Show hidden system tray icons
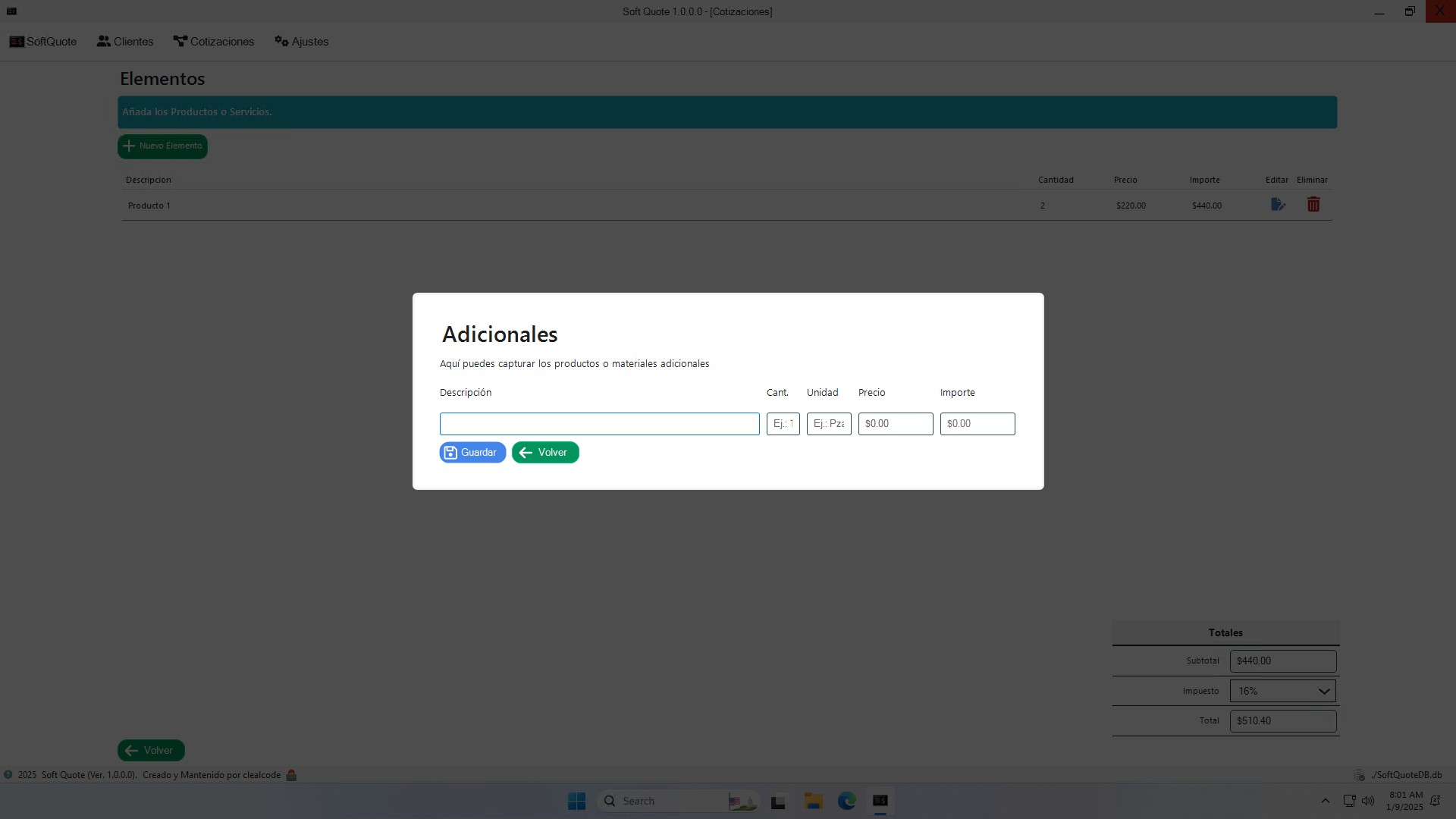Image resolution: width=1456 pixels, height=819 pixels. click(x=1326, y=801)
